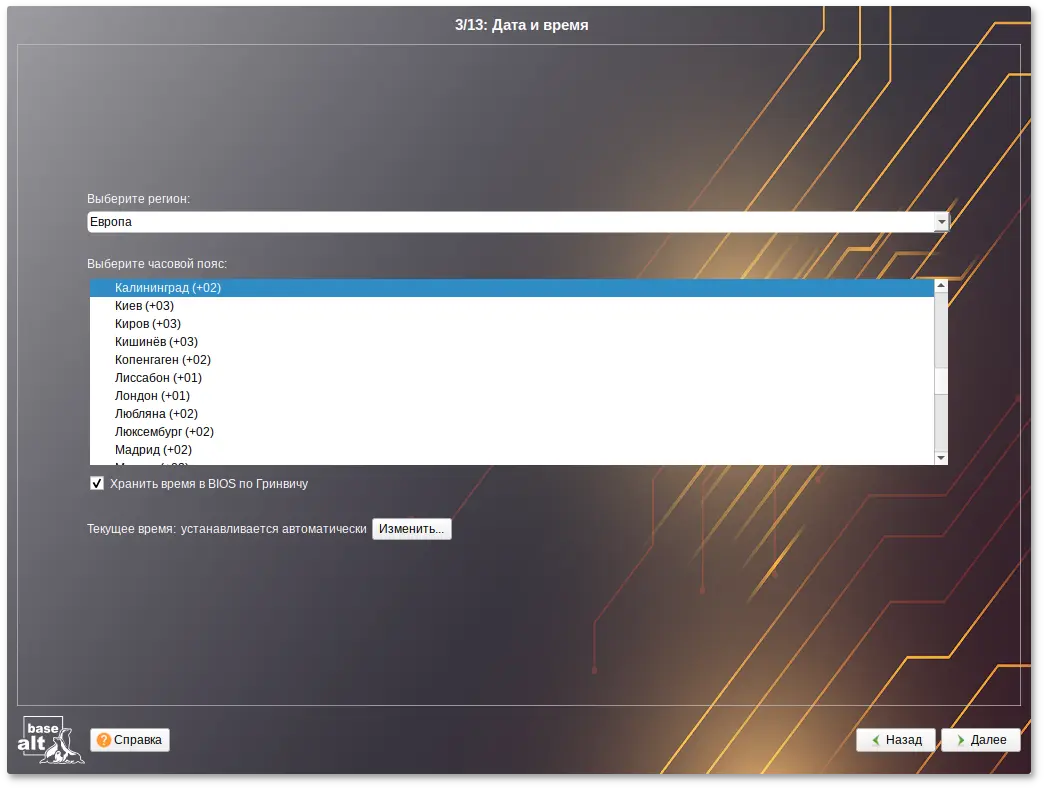Select Мадрид (+02) time zone entry
This screenshot has width=1044, height=788.
click(153, 450)
